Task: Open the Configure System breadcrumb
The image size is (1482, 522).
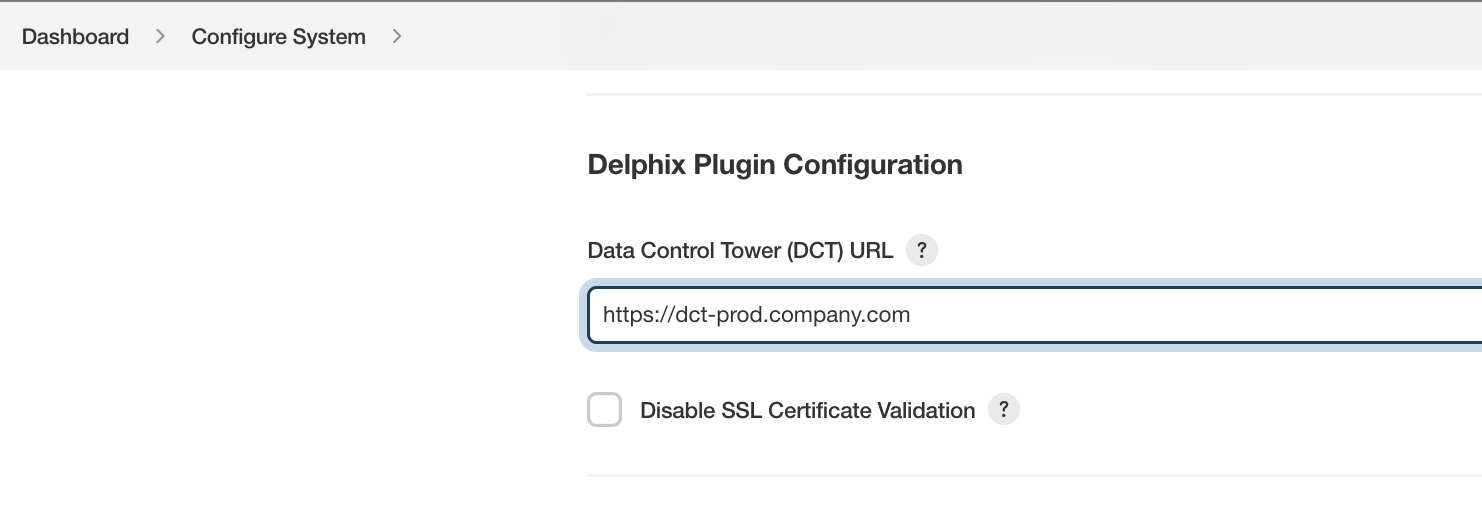Action: click(x=278, y=37)
